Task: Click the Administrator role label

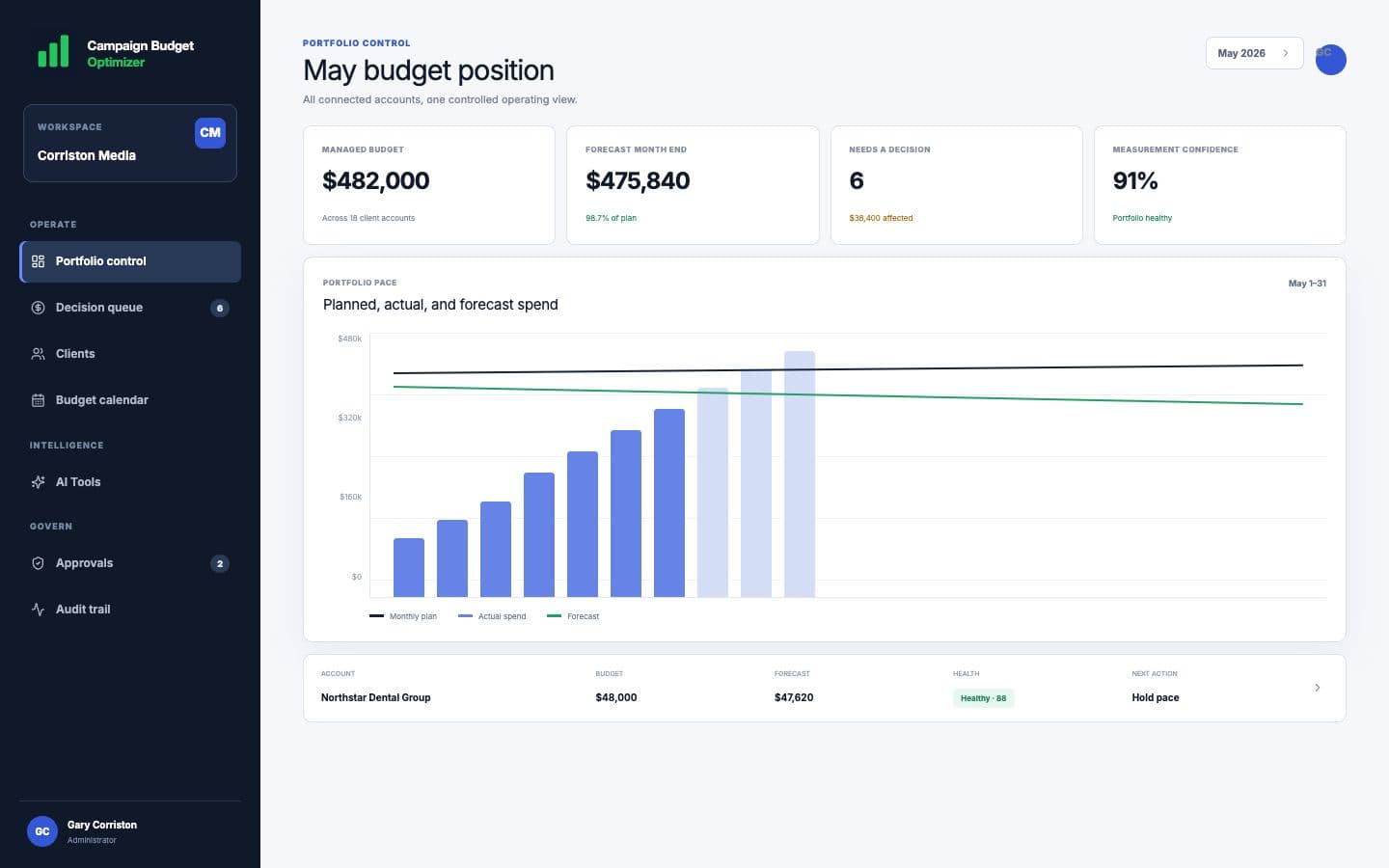Action: point(92,840)
